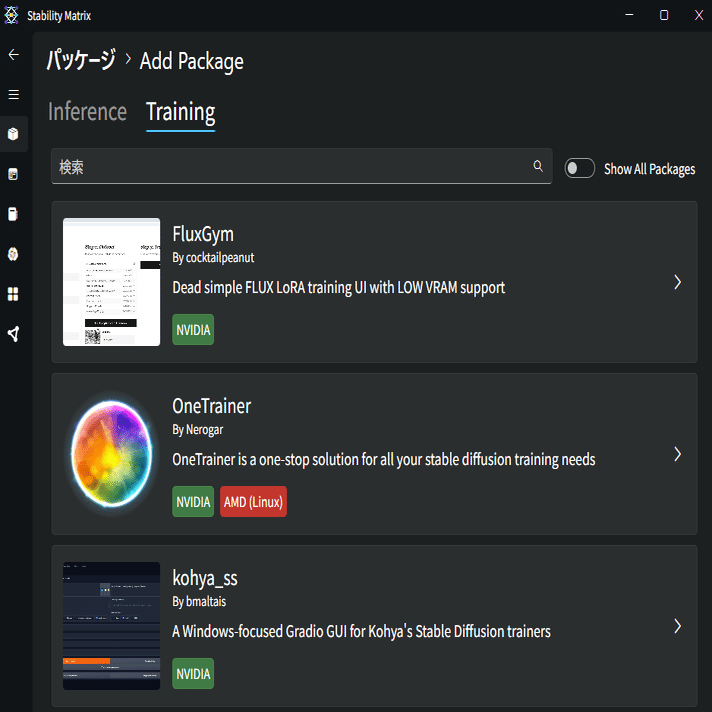Click the back arrow in the sidebar
The width and height of the screenshot is (712, 712).
(14, 55)
